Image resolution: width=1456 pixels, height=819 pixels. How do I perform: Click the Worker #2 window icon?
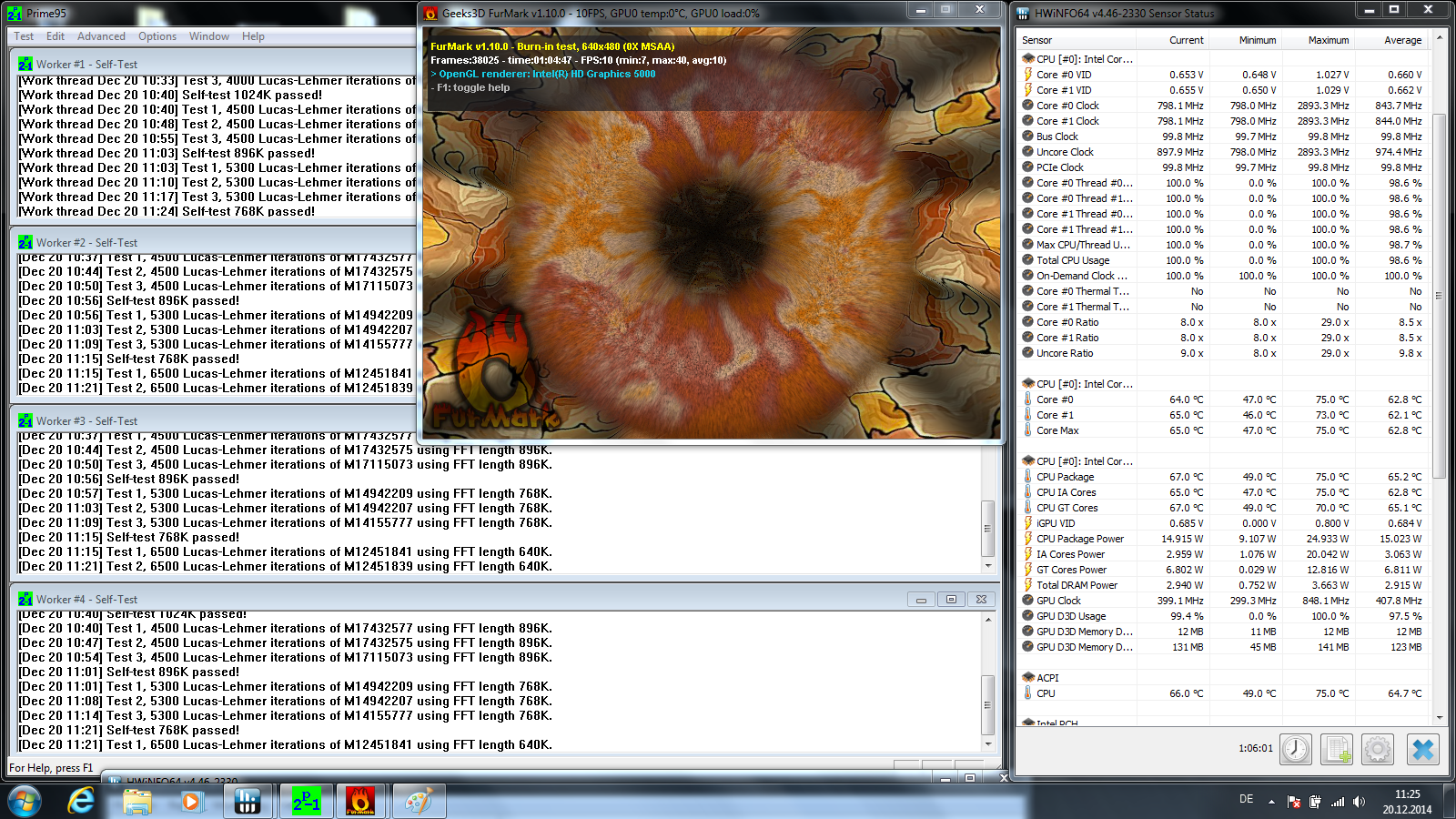25,243
